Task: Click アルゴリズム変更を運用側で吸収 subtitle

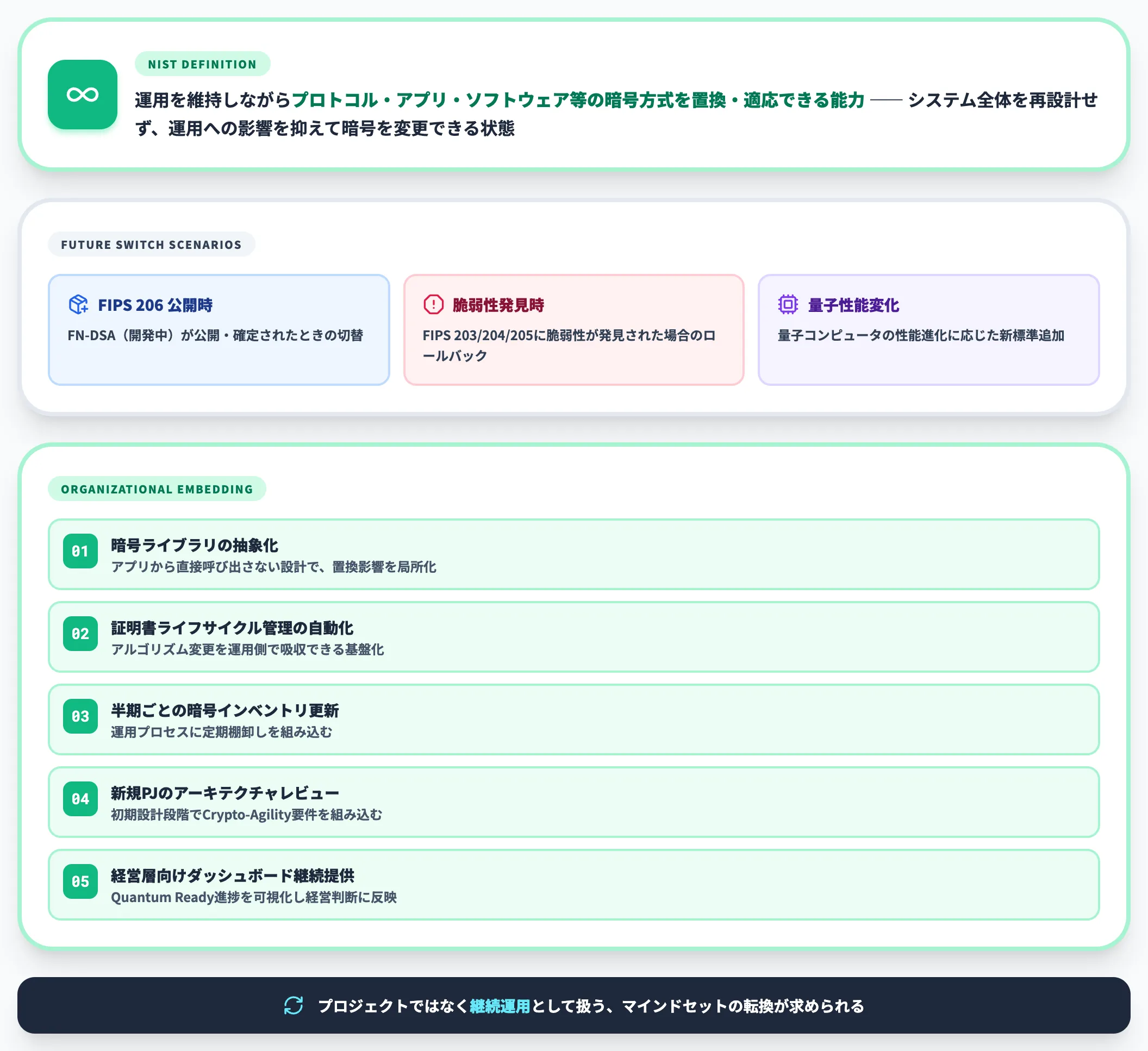Action: (x=247, y=649)
